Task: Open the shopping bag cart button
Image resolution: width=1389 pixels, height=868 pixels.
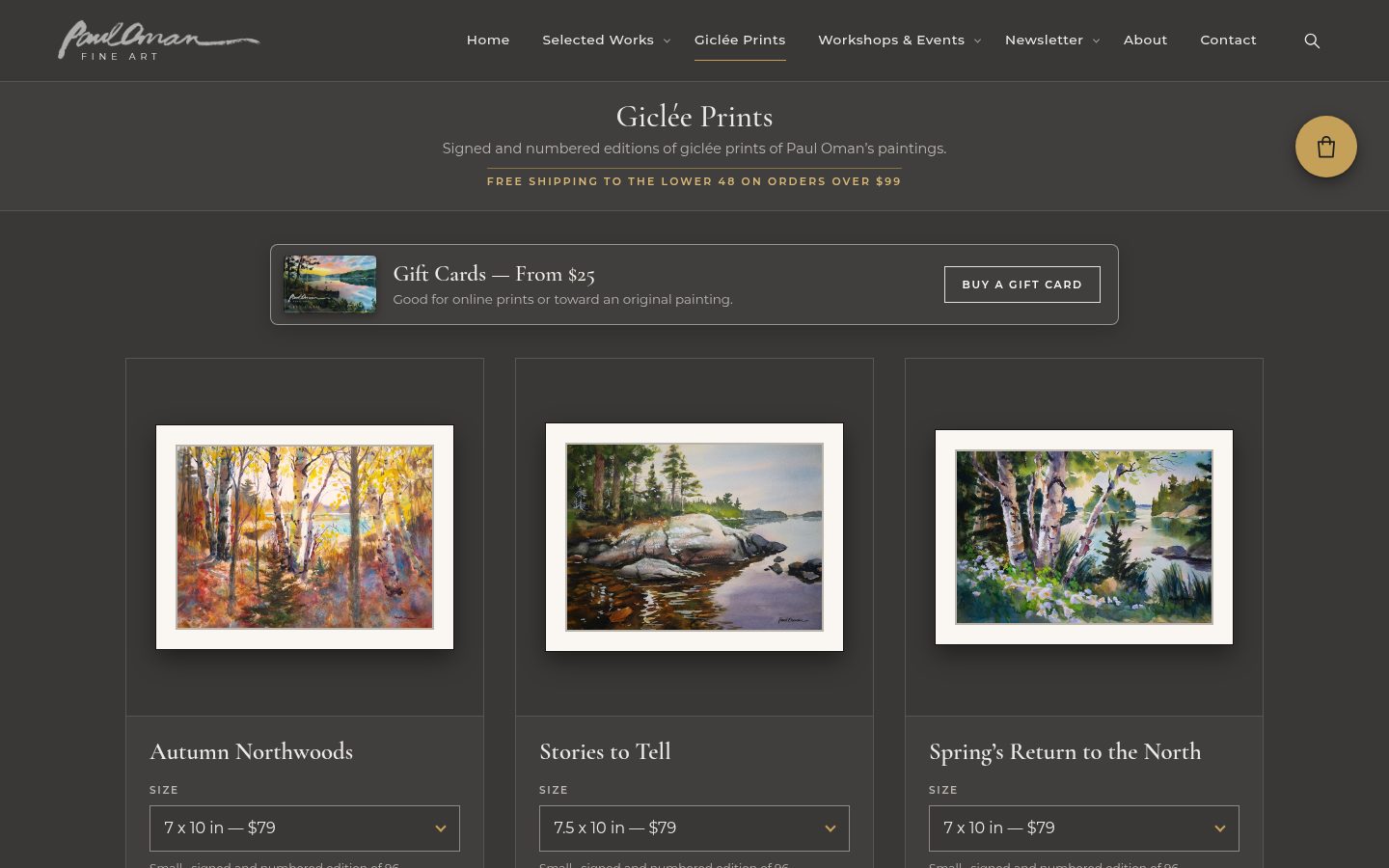Action: pyautogui.click(x=1326, y=147)
